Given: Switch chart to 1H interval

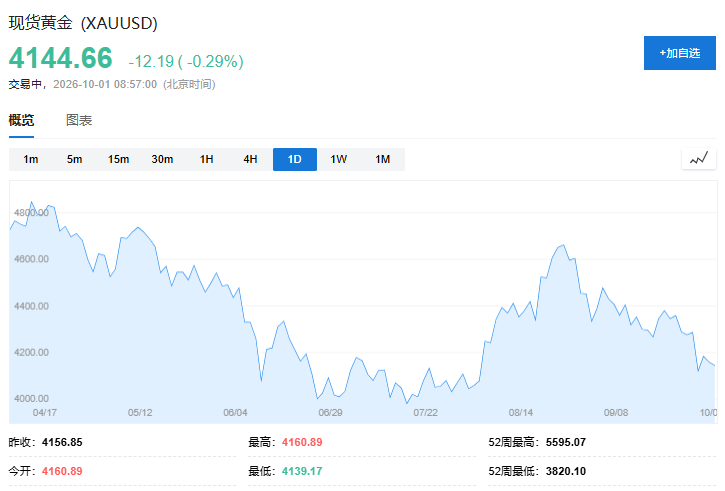Looking at the screenshot, I should point(206,160).
